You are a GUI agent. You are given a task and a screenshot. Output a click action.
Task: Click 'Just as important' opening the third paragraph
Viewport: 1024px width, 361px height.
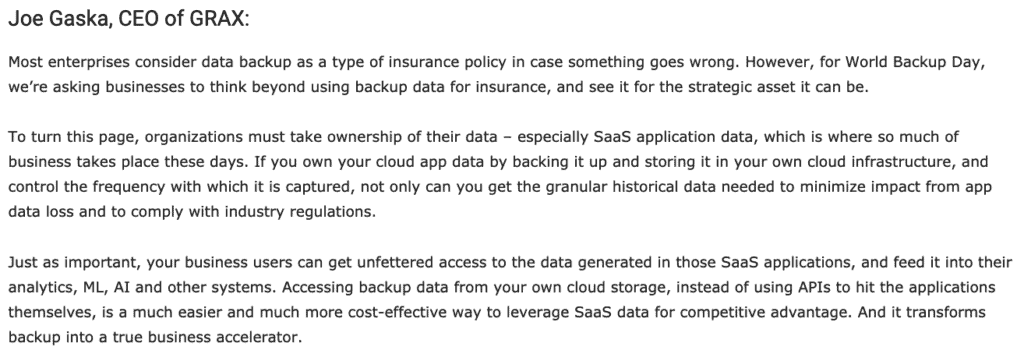(73, 262)
